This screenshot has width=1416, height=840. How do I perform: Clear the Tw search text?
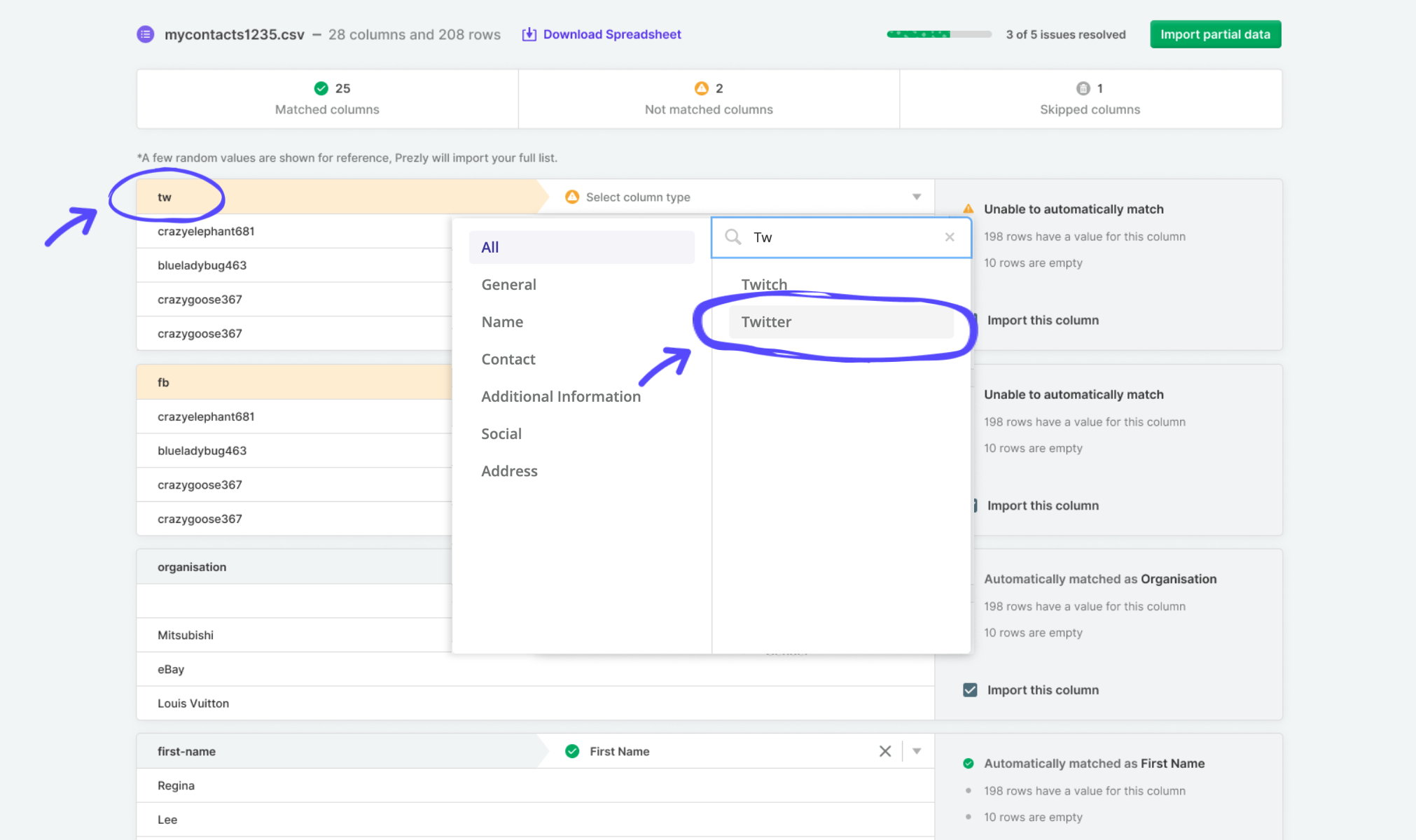(949, 237)
